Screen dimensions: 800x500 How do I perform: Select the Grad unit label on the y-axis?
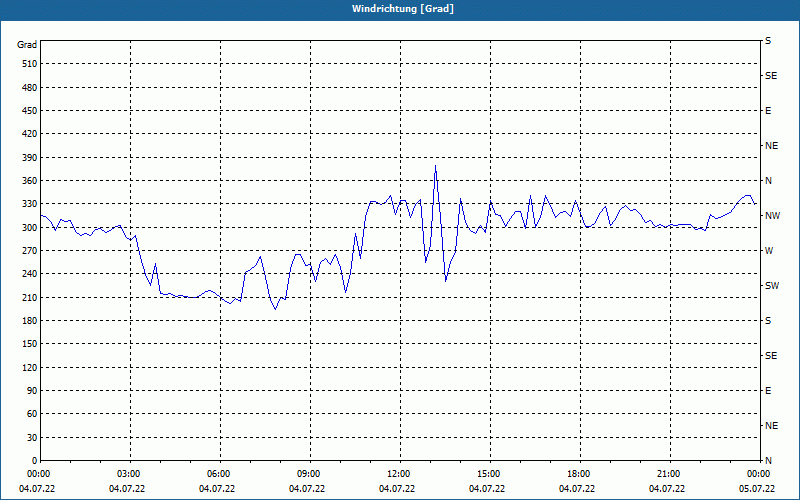27,45
